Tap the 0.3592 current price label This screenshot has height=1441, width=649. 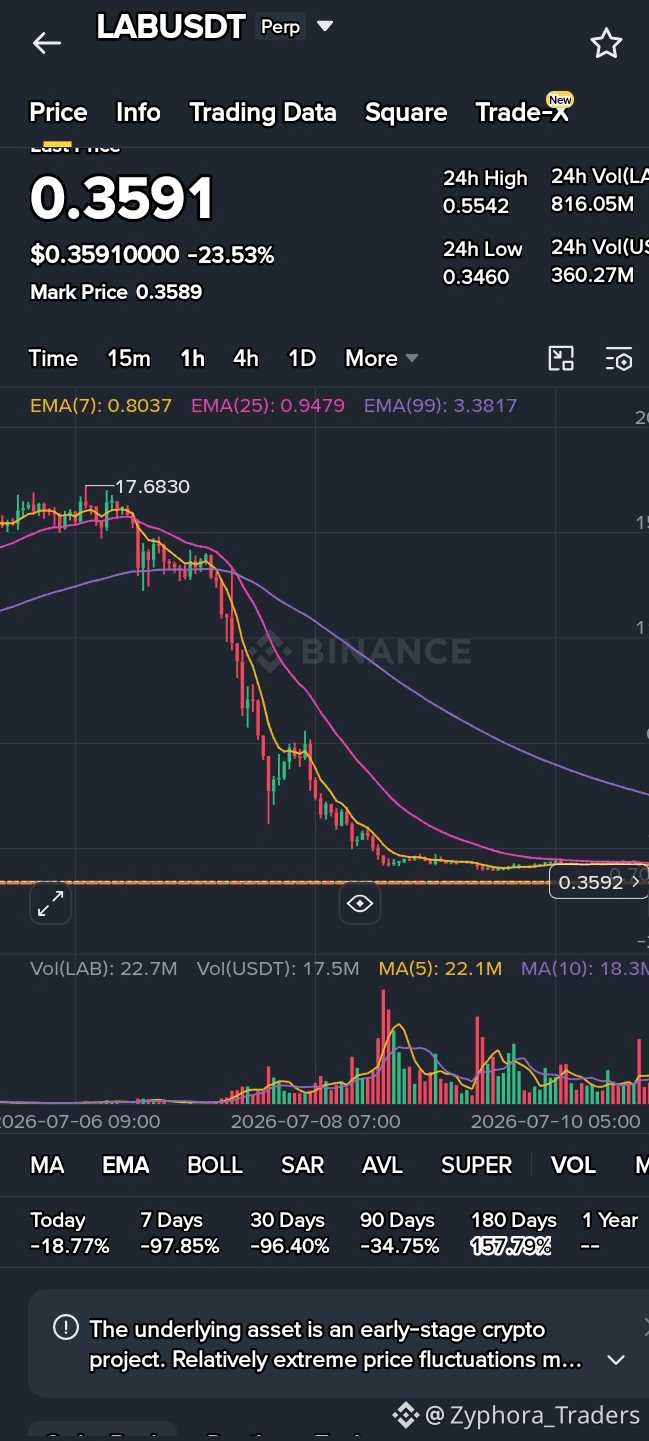pyautogui.click(x=598, y=882)
